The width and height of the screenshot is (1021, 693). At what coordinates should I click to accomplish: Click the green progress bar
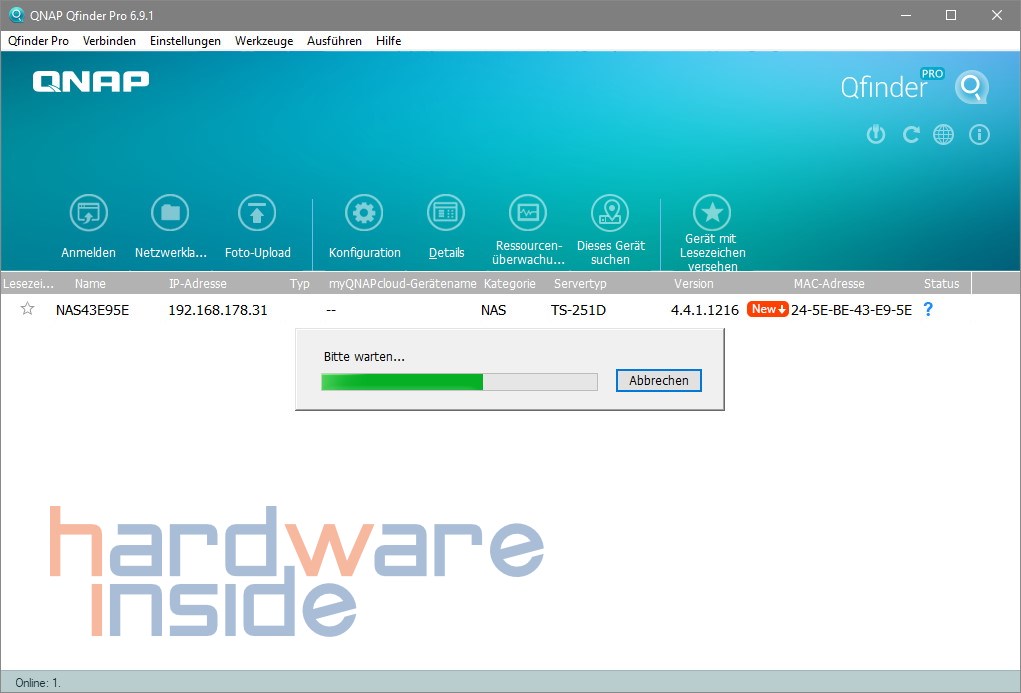[459, 382]
